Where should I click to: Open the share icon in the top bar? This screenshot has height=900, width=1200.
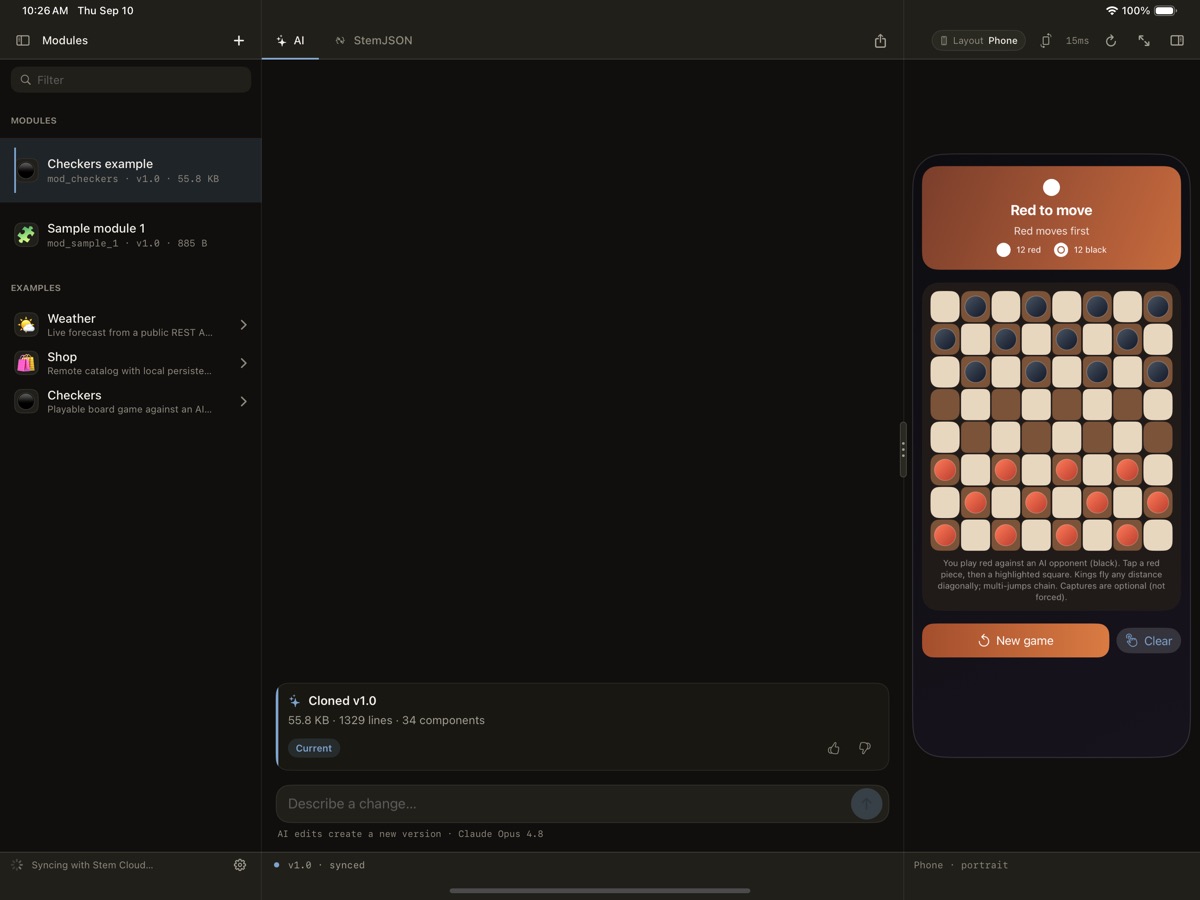[x=880, y=41]
